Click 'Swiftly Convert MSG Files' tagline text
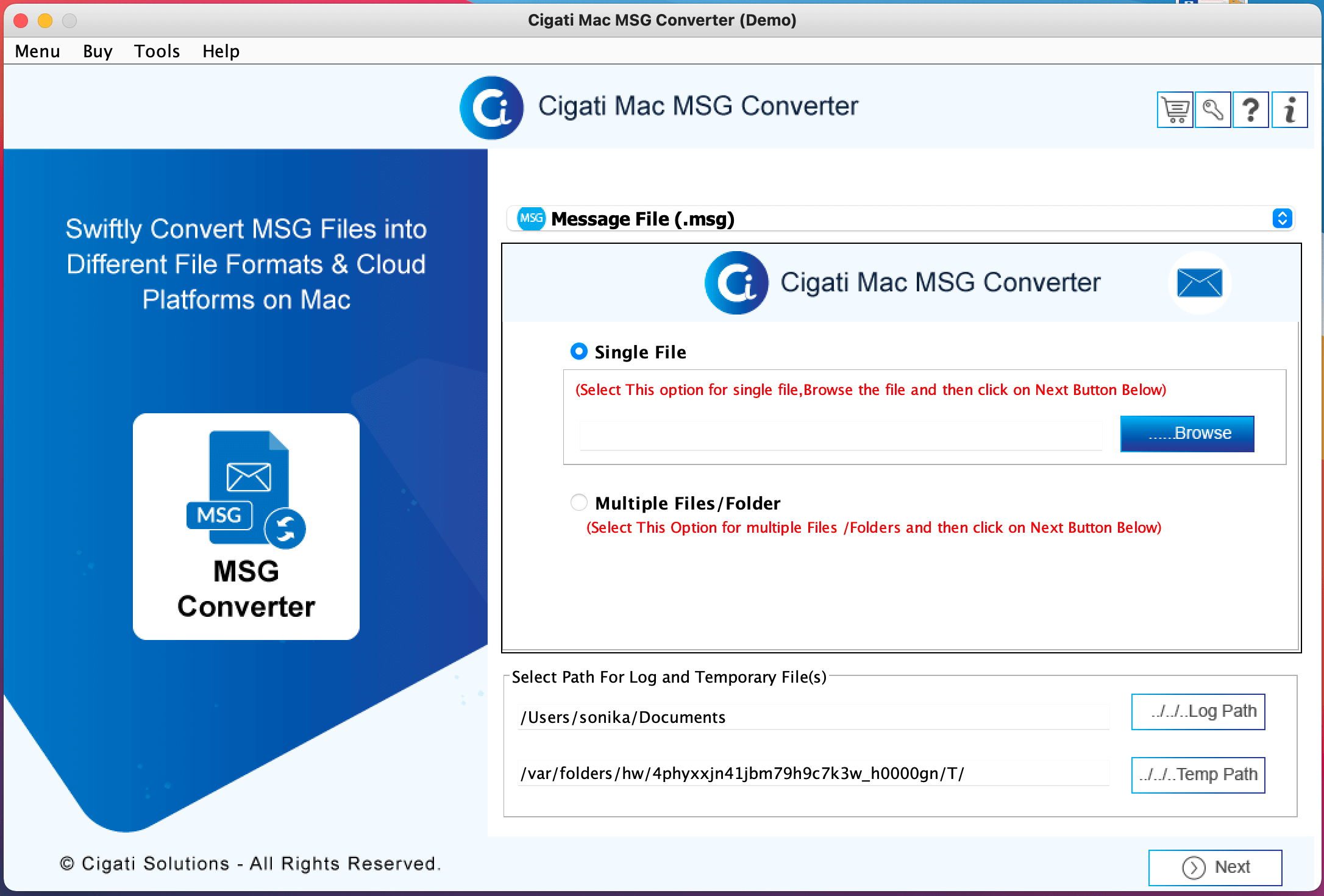The height and width of the screenshot is (896, 1324). click(246, 264)
